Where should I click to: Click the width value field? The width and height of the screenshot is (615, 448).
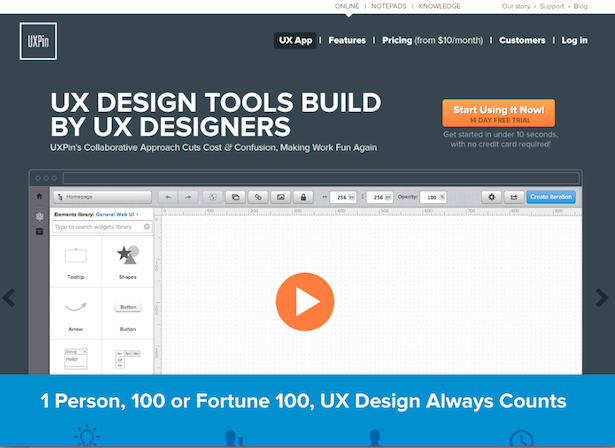343,197
